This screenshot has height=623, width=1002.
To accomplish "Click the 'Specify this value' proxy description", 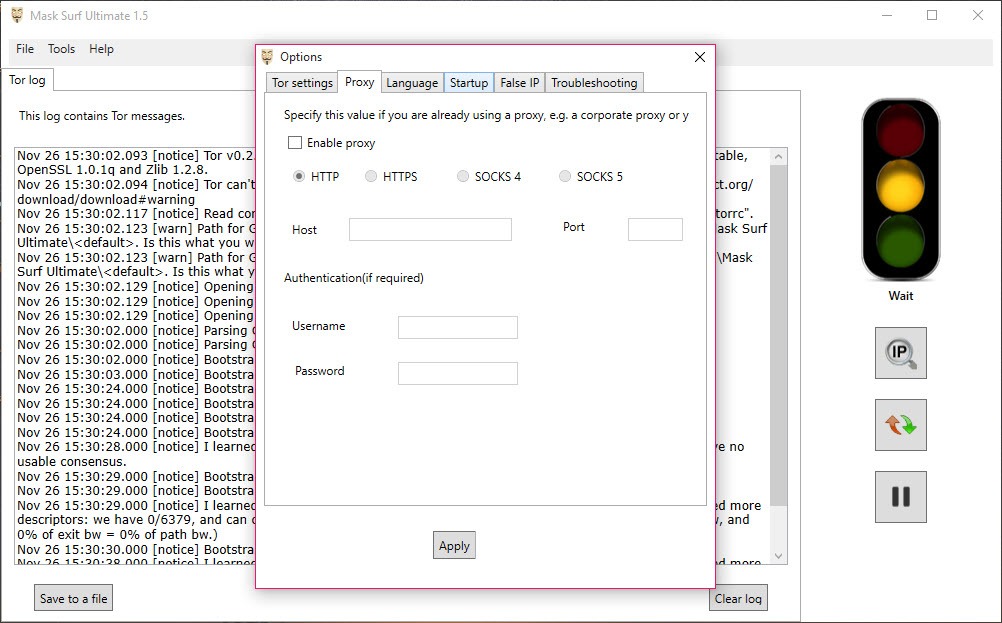I will click(486, 115).
